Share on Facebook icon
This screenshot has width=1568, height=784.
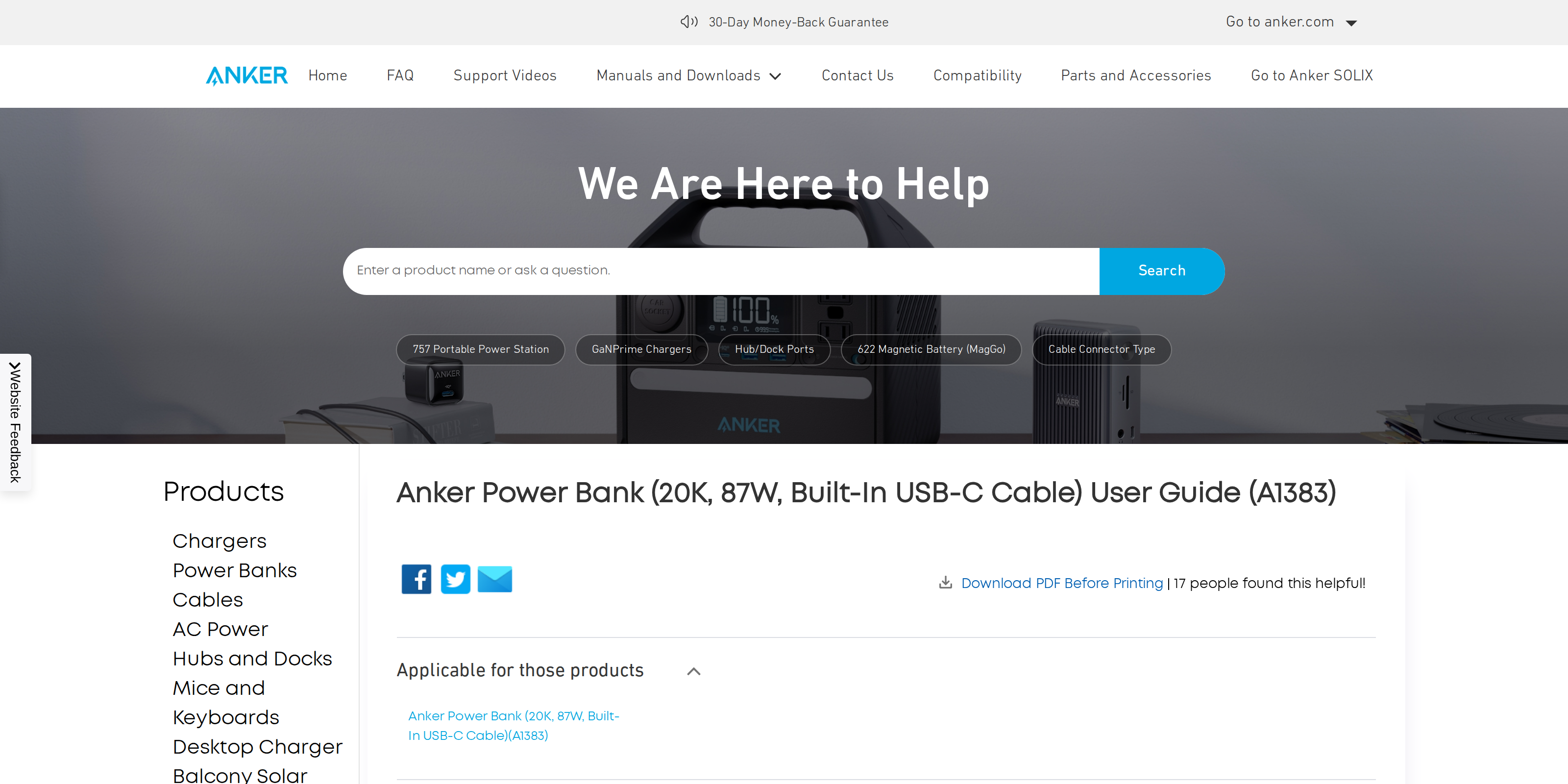(416, 579)
